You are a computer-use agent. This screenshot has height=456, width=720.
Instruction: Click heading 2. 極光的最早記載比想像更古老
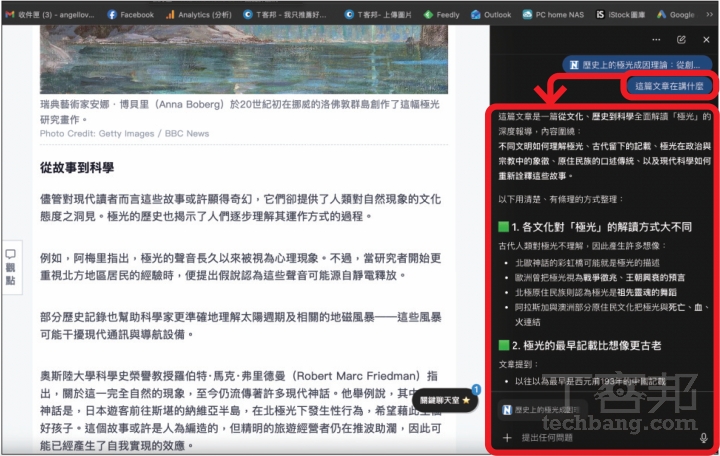[x=580, y=345]
